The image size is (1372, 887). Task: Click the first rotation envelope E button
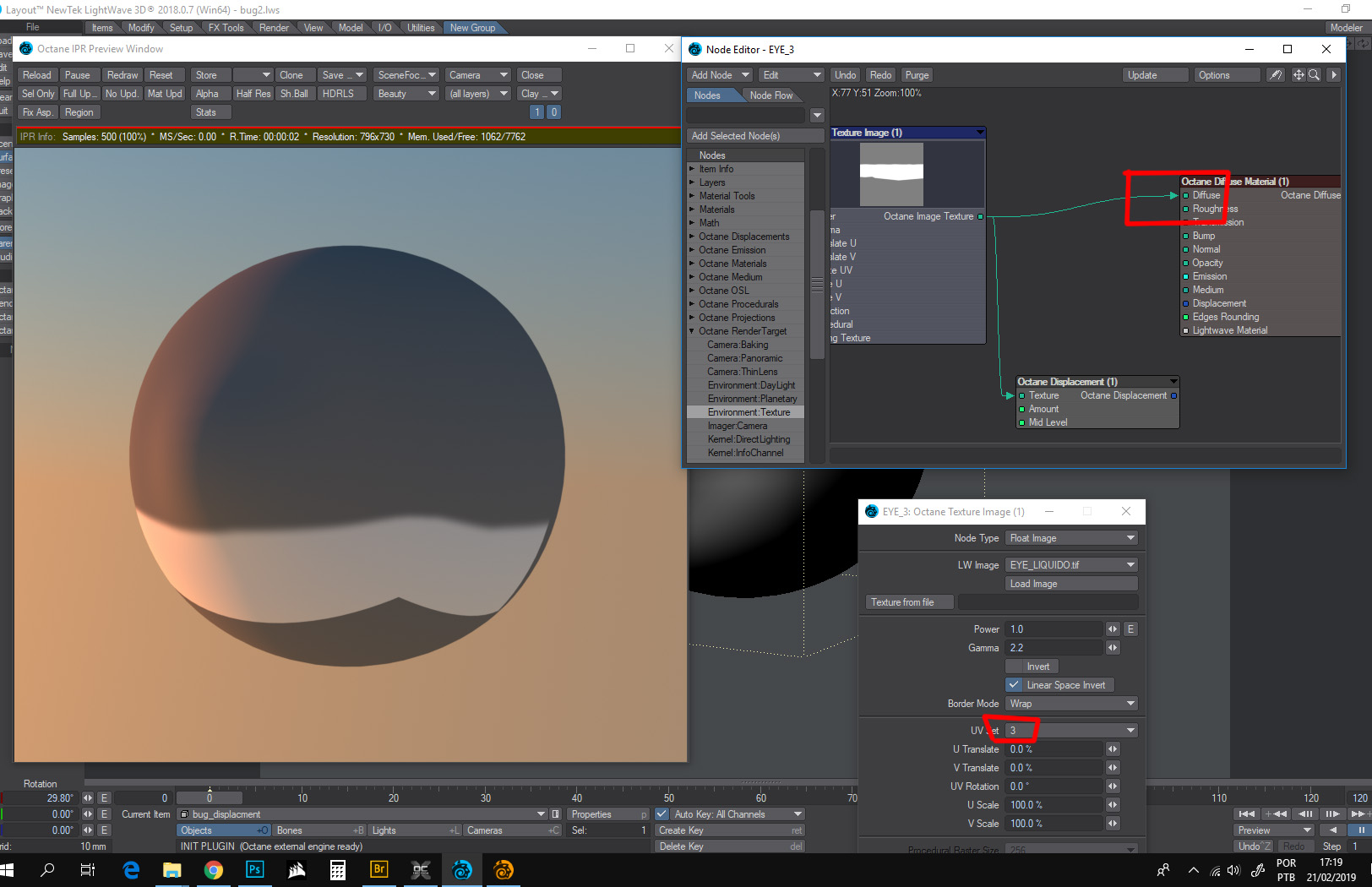(104, 798)
